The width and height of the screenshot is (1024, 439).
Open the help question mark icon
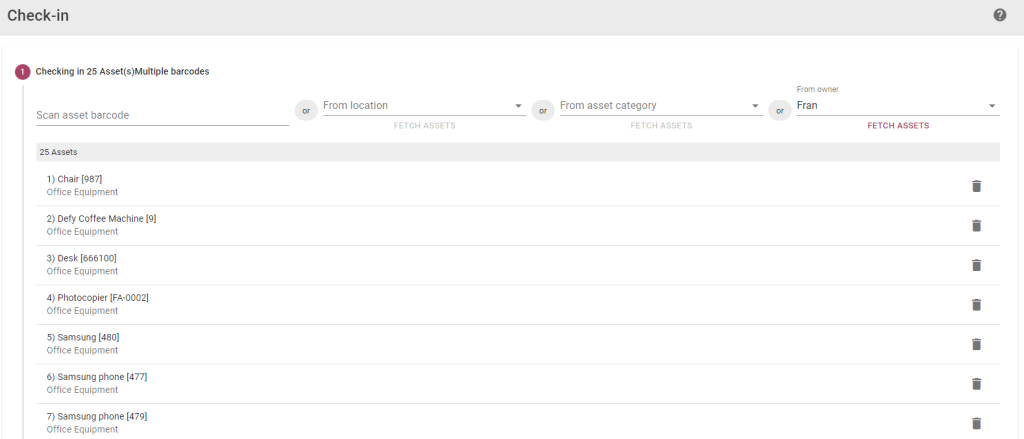pos(999,15)
